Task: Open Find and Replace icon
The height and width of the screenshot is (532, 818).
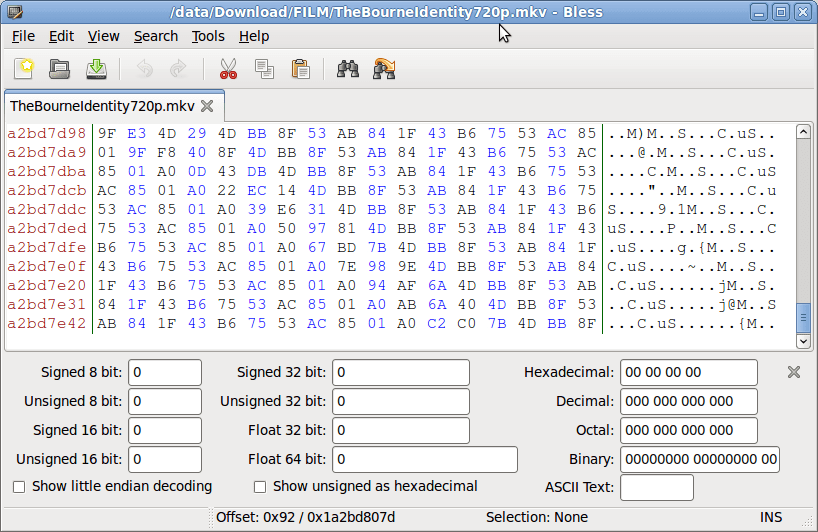Action: tap(384, 69)
